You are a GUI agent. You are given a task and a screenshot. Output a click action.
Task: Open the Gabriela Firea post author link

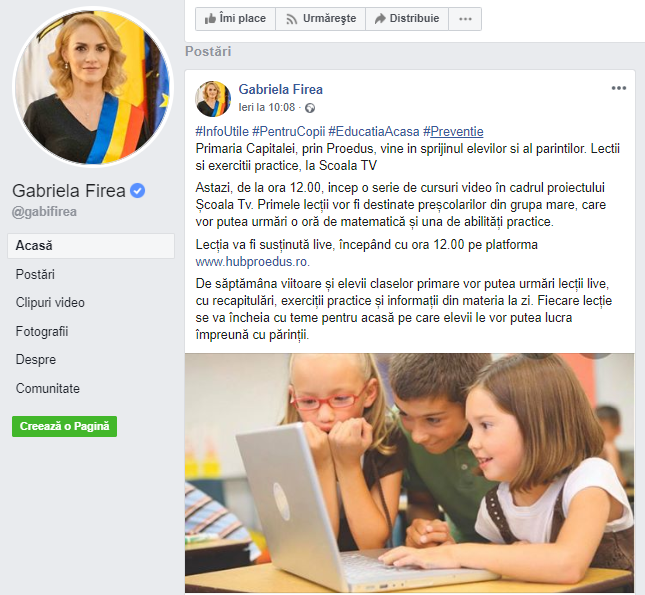coord(281,89)
